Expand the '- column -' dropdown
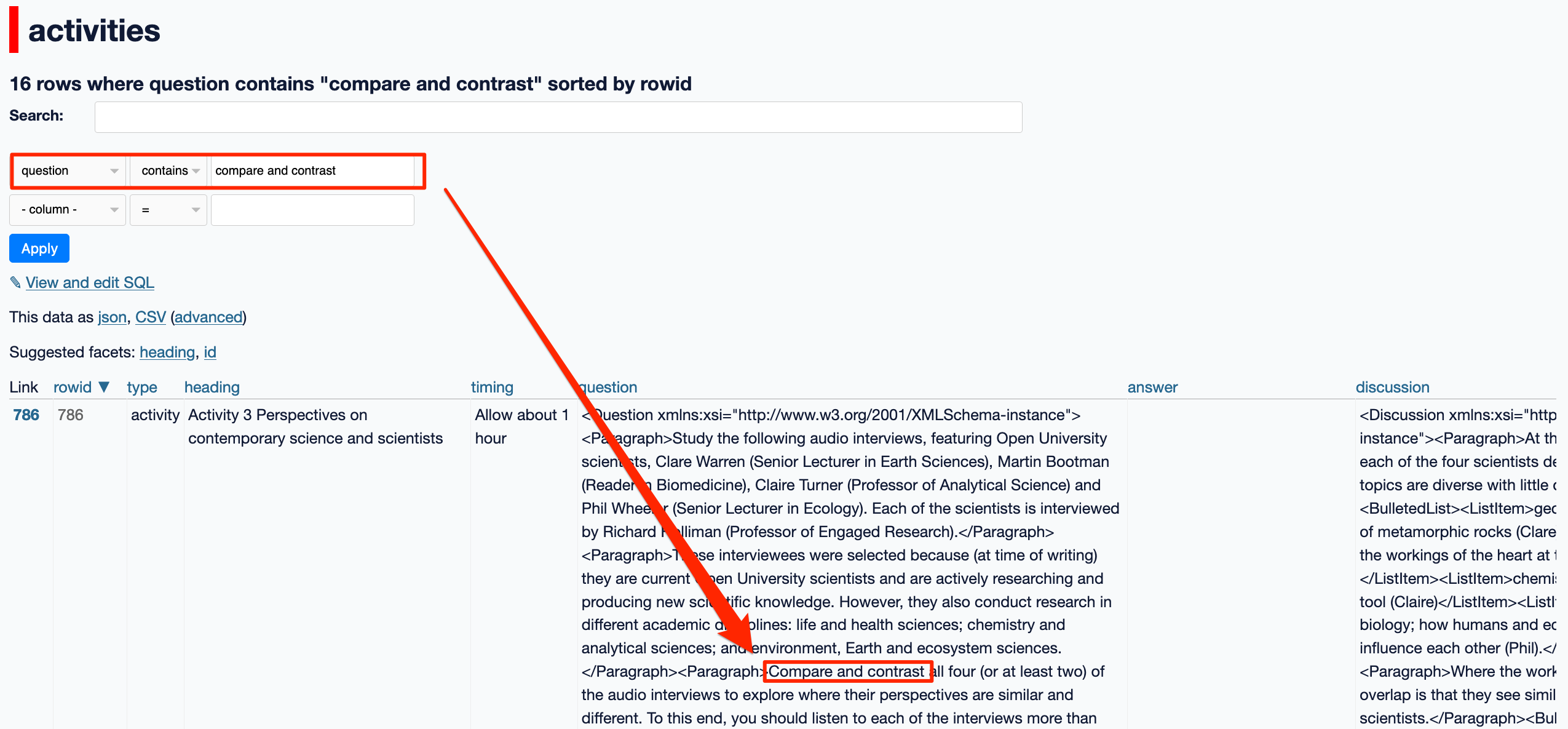Screen dimensions: 1568x729 [66, 210]
